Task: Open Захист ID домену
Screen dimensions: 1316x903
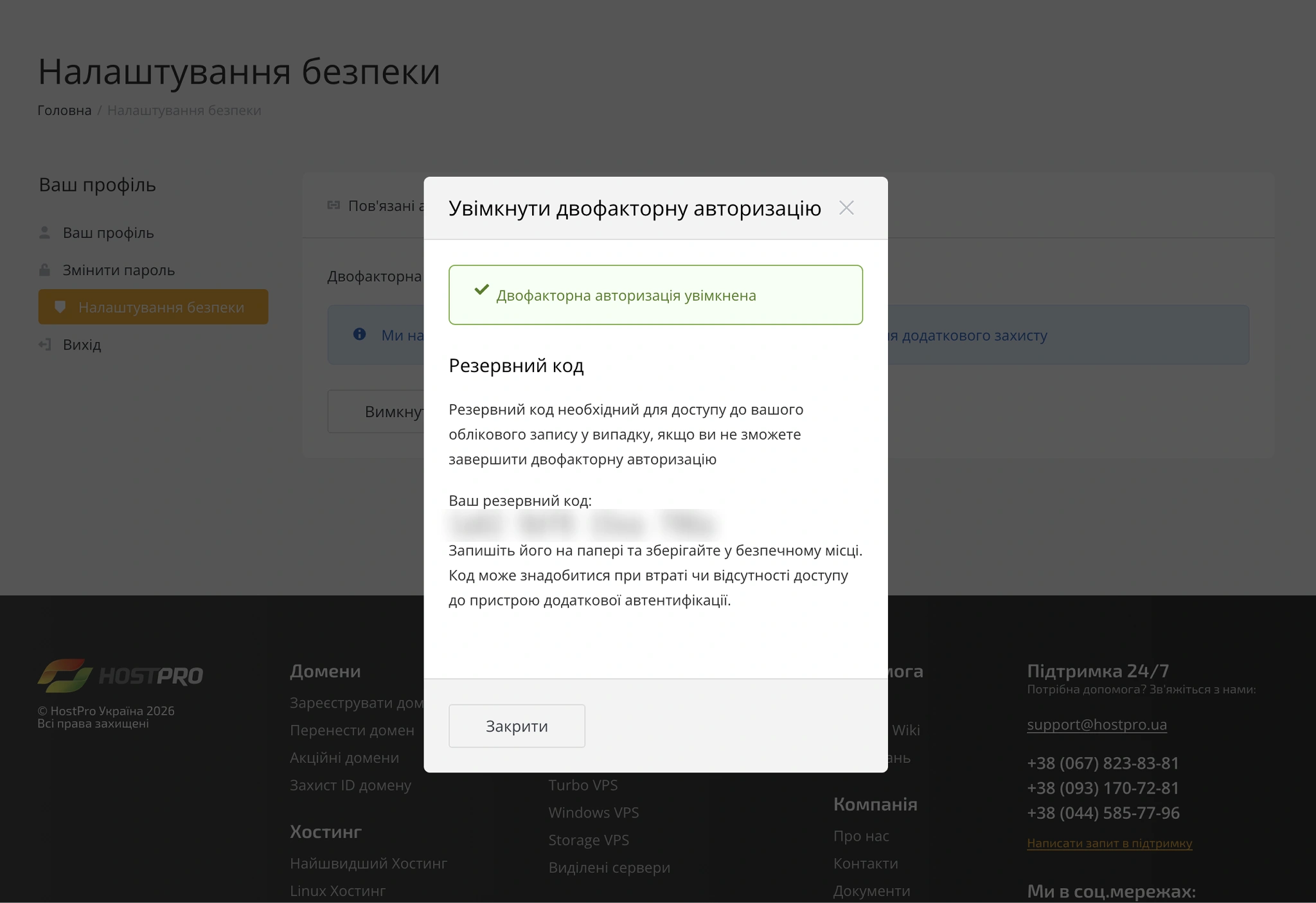Action: coord(351,785)
